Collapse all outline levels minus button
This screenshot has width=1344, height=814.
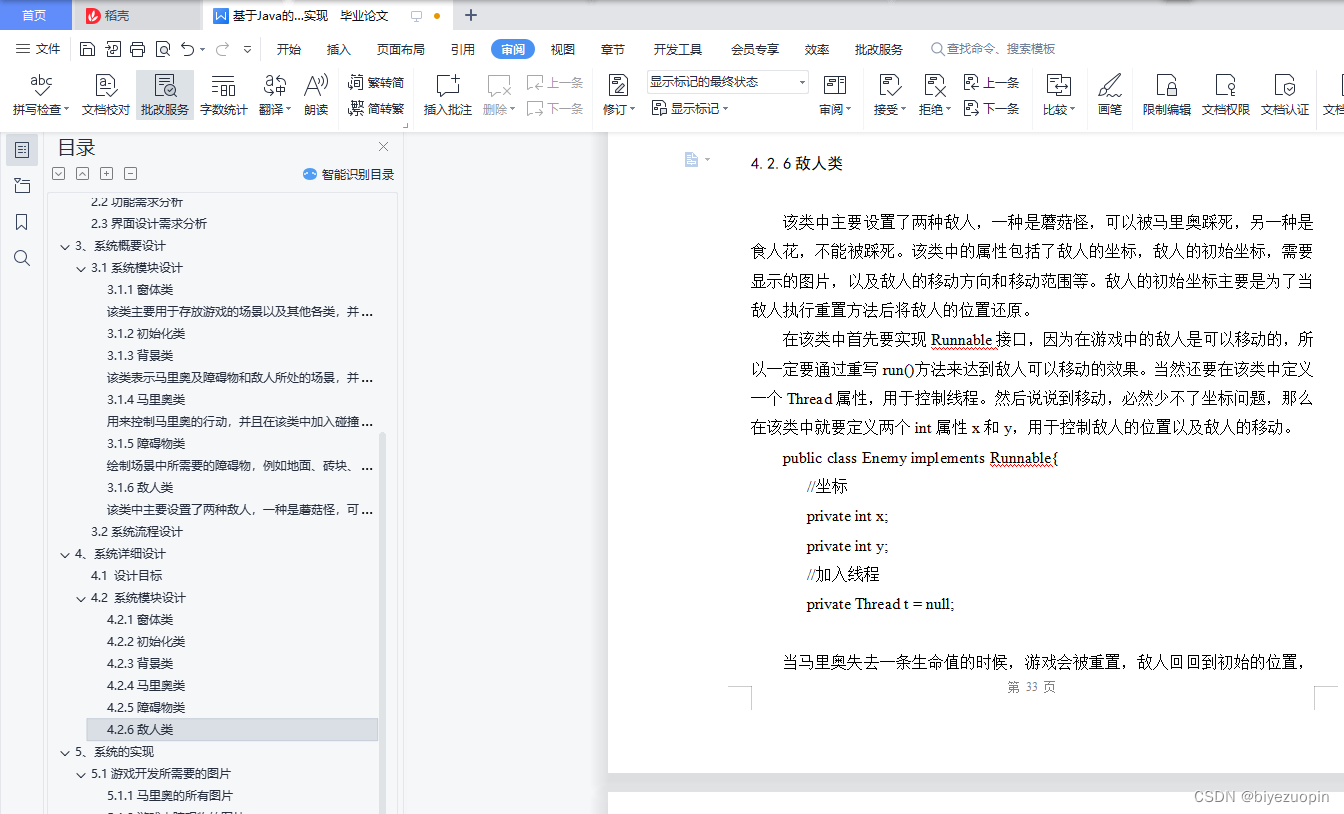pyautogui.click(x=131, y=174)
